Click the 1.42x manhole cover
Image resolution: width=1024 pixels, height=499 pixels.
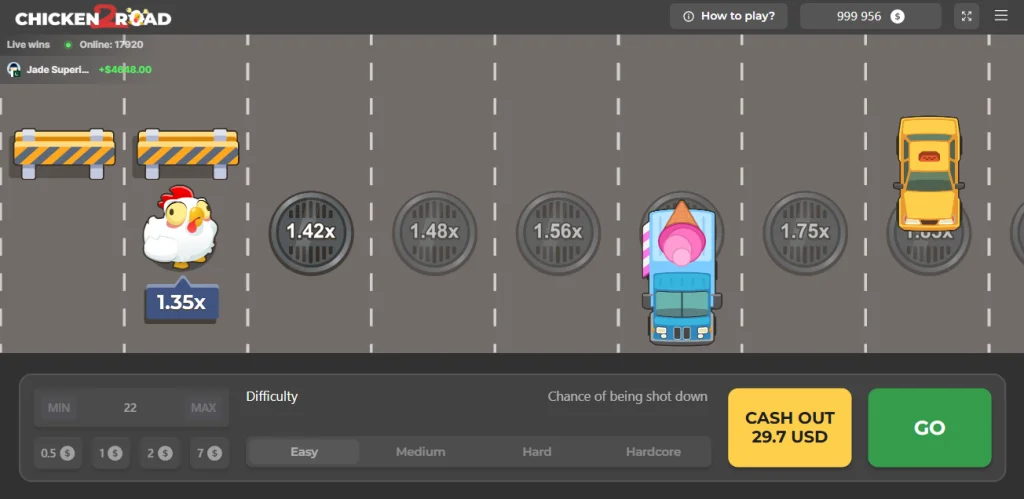coord(311,233)
